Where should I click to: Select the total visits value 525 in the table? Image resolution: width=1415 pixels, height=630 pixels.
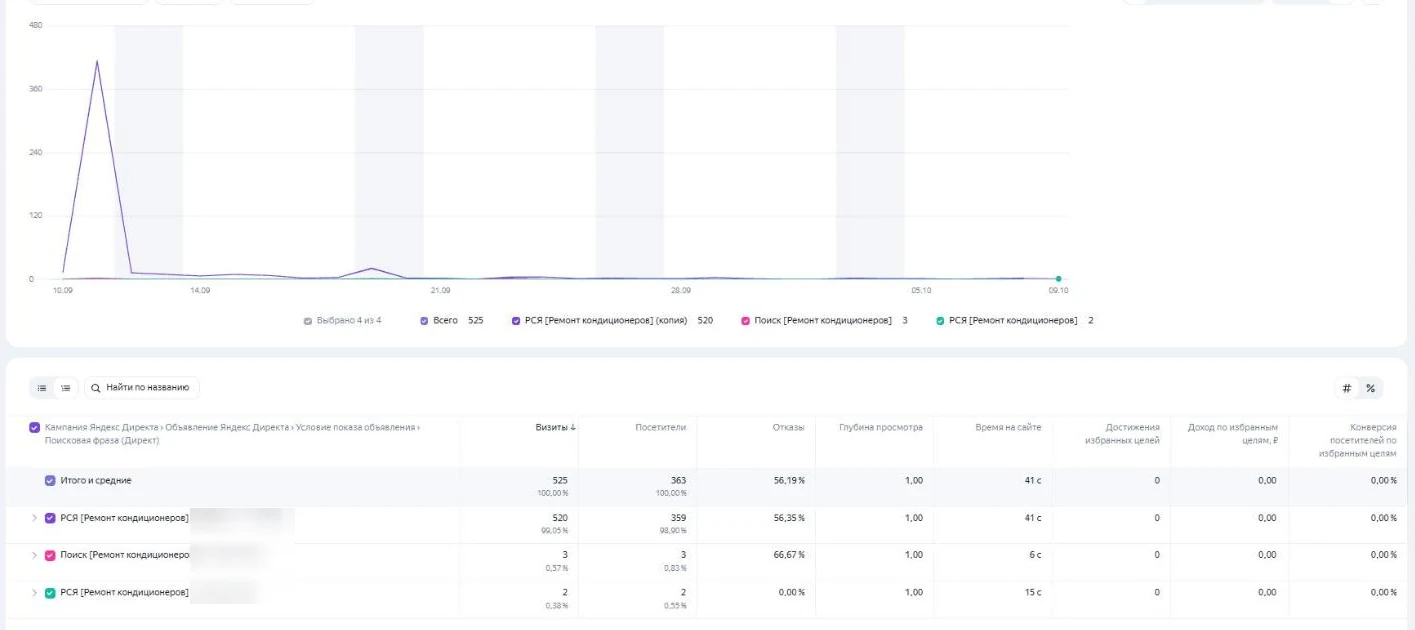560,481
